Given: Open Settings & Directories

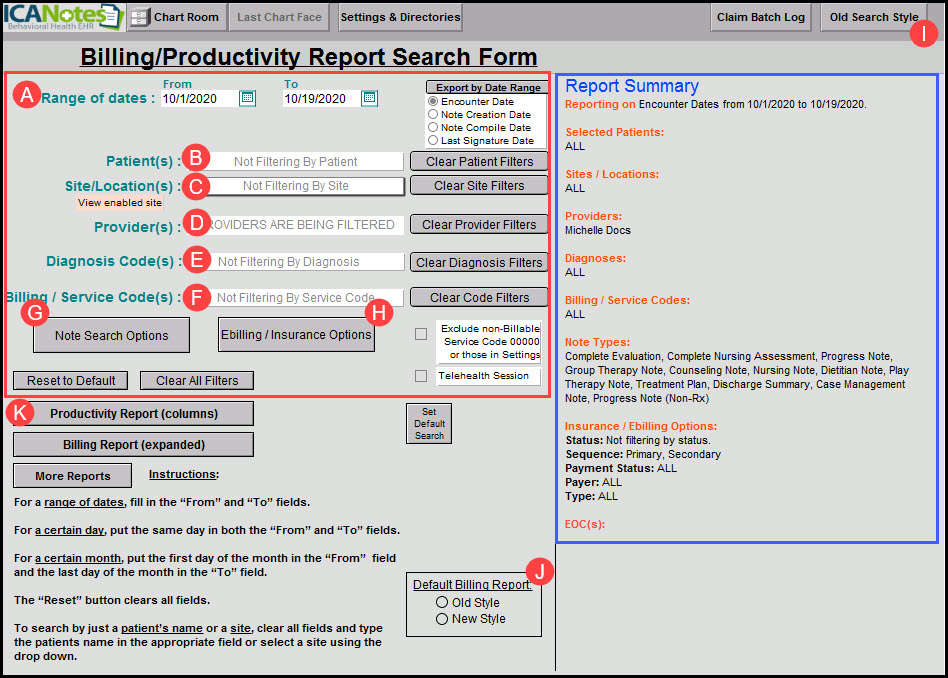Looking at the screenshot, I should [x=400, y=17].
